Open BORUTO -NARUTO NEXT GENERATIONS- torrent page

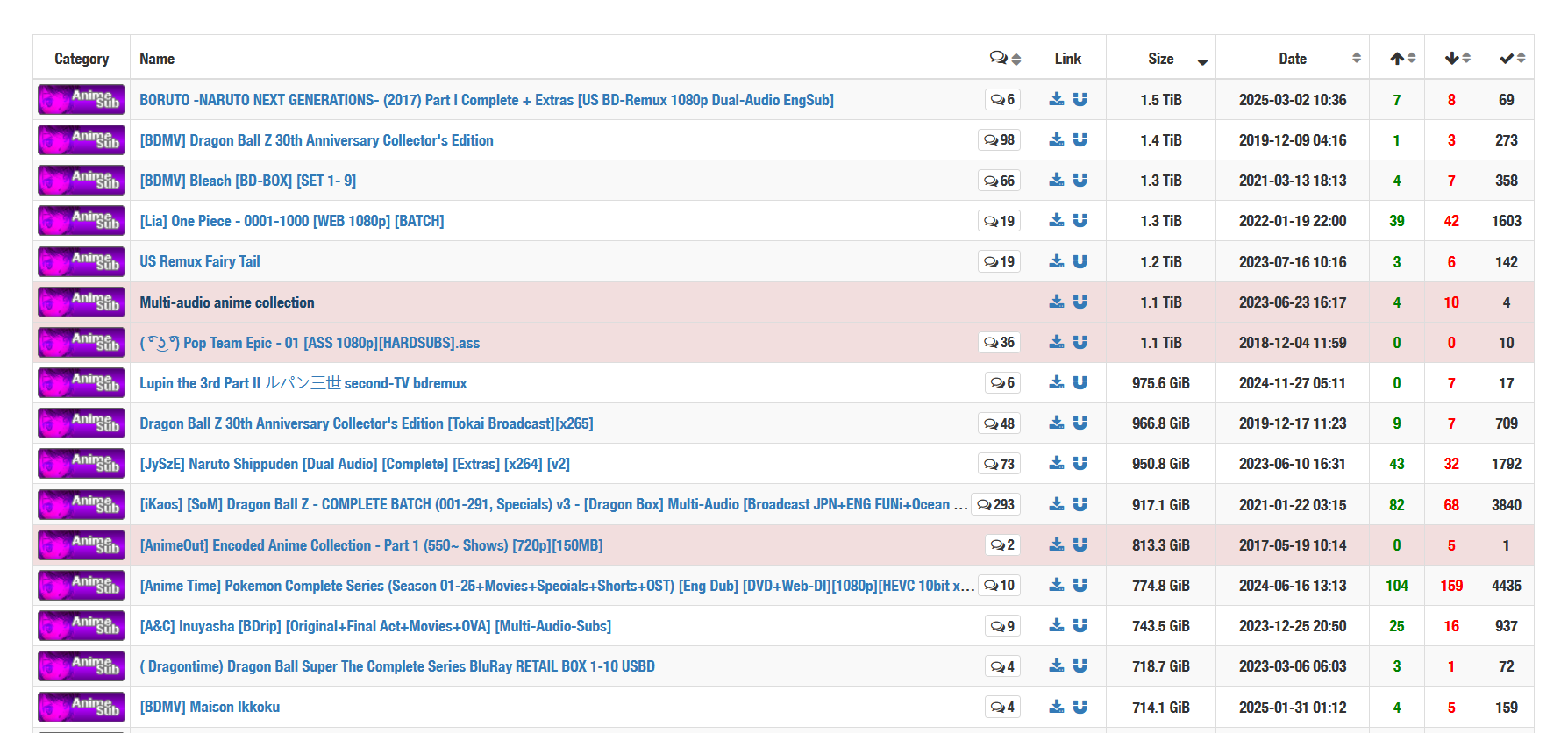click(x=487, y=100)
